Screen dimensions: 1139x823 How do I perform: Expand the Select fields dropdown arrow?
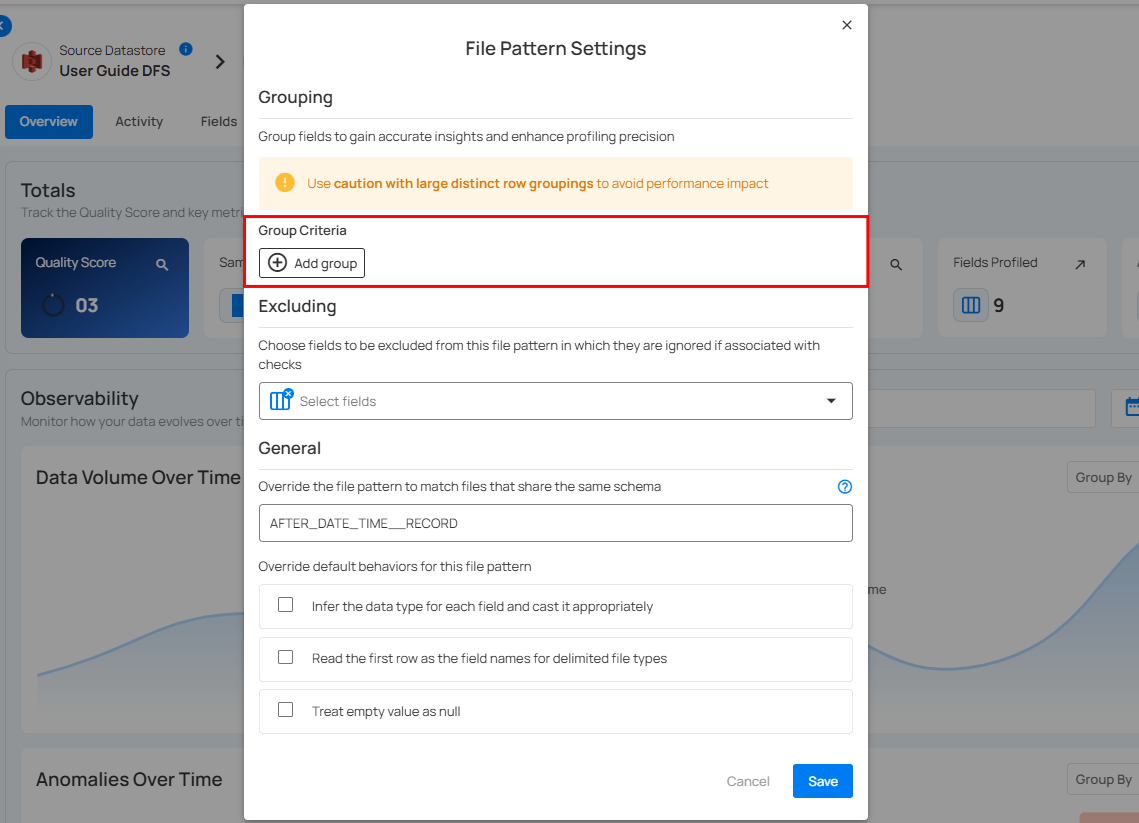(x=831, y=401)
